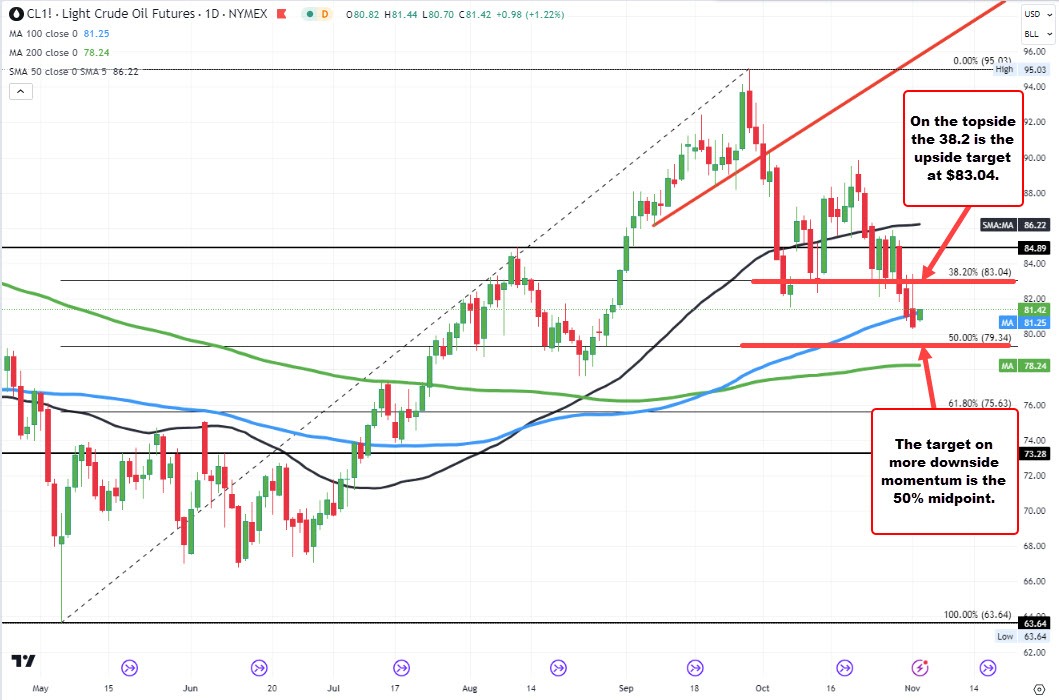Click the oil drop symbol logo beside CL1!
This screenshot has width=1059, height=700.
pos(16,14)
